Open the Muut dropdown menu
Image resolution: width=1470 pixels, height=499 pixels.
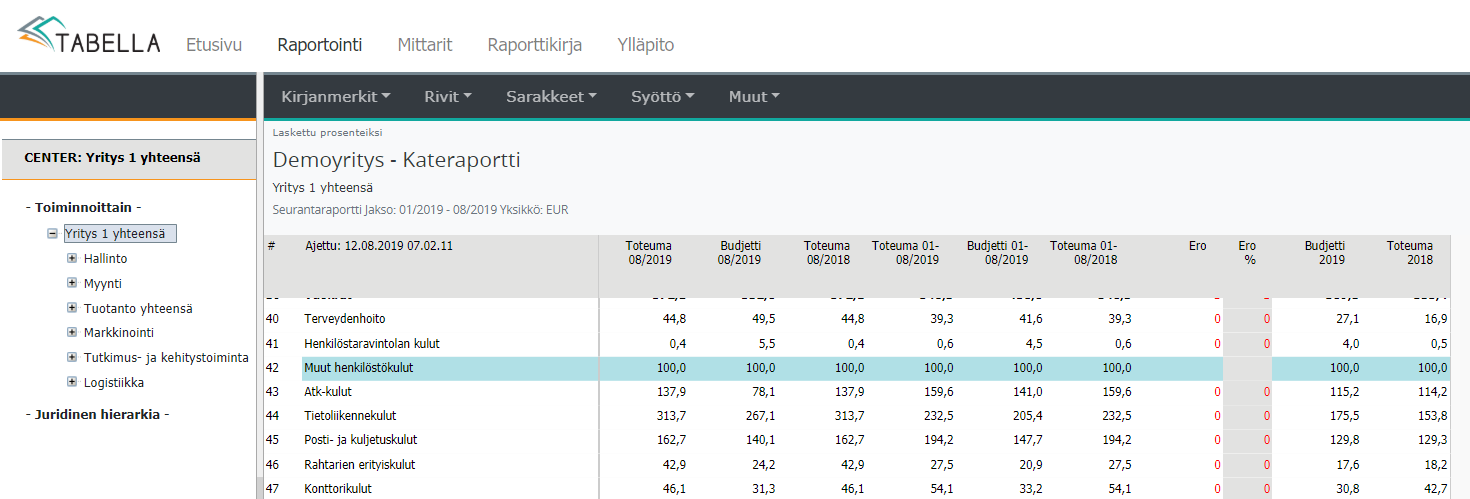click(x=753, y=97)
